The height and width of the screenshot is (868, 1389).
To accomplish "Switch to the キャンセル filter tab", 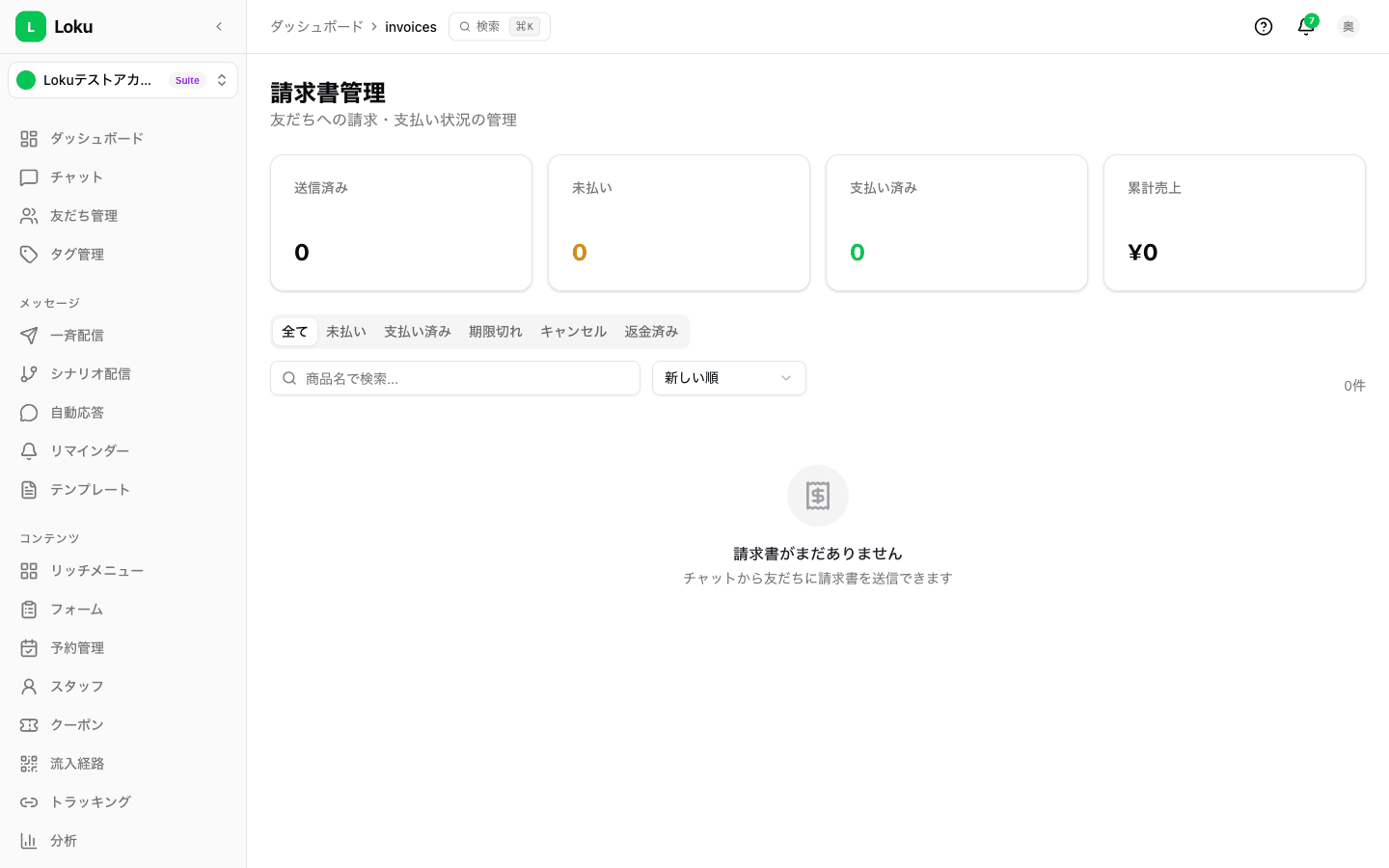I will (574, 332).
